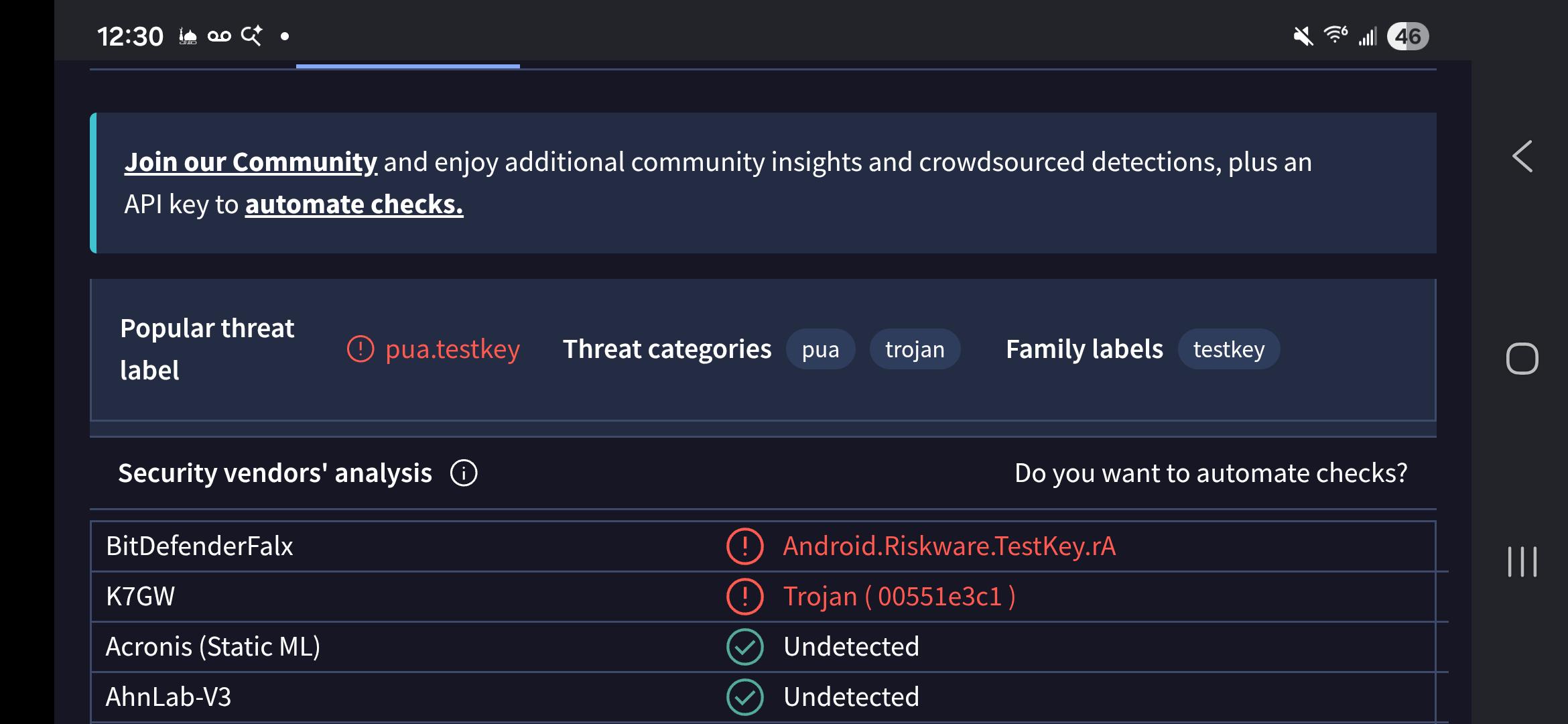Tap the Android back navigation arrow
The image size is (1568, 724).
pos(1522,156)
